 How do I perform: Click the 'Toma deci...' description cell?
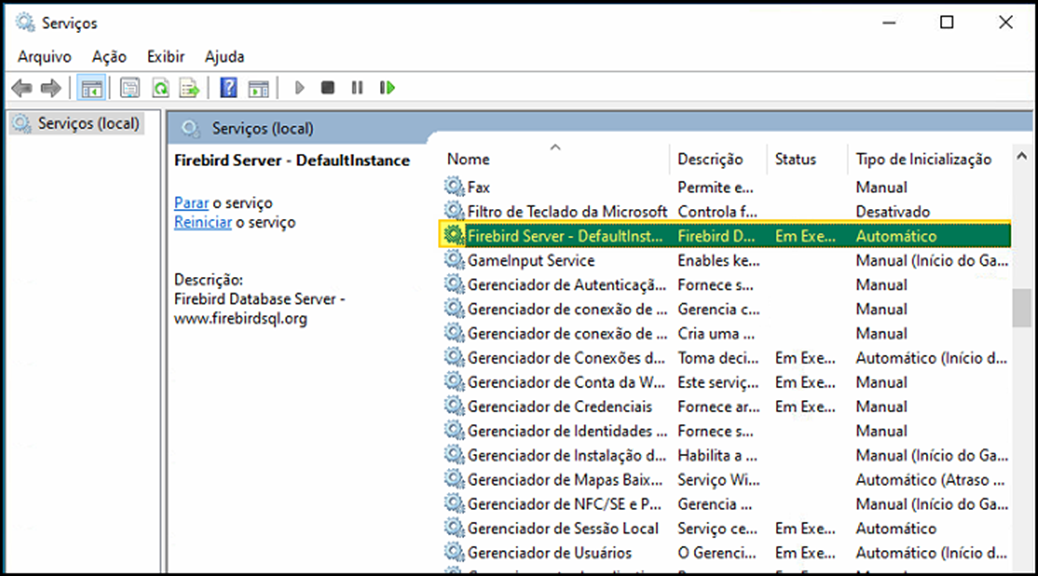(718, 358)
